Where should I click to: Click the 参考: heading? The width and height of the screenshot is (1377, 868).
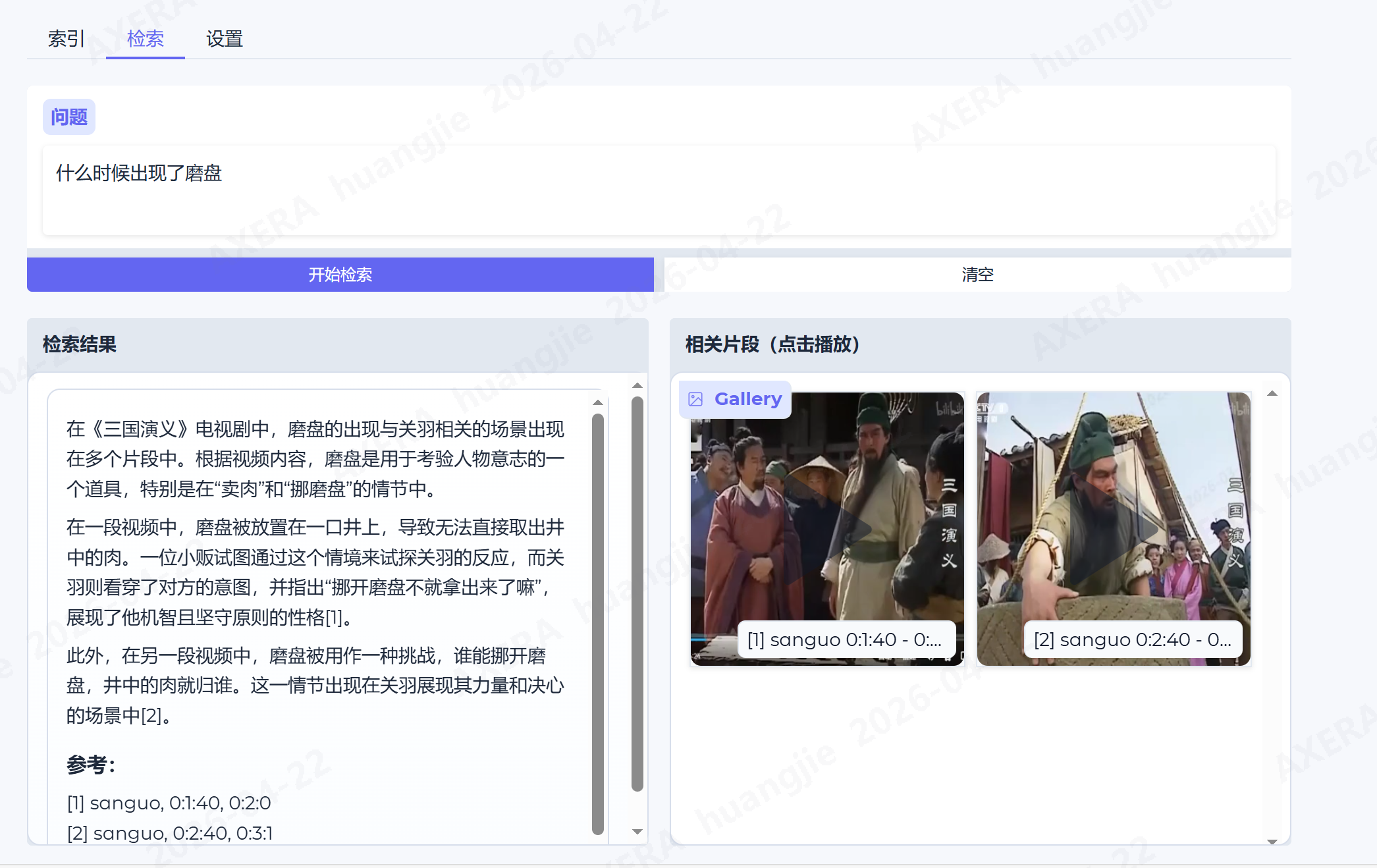point(91,765)
